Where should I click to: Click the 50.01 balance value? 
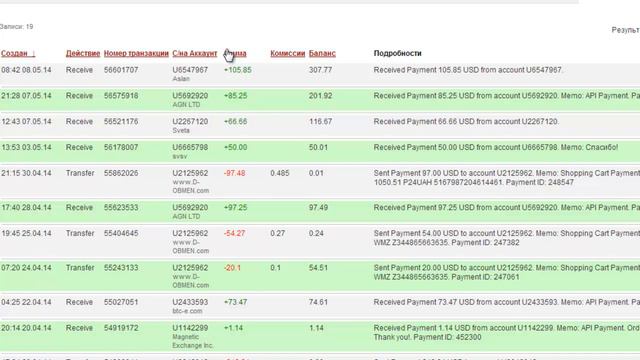(x=318, y=147)
